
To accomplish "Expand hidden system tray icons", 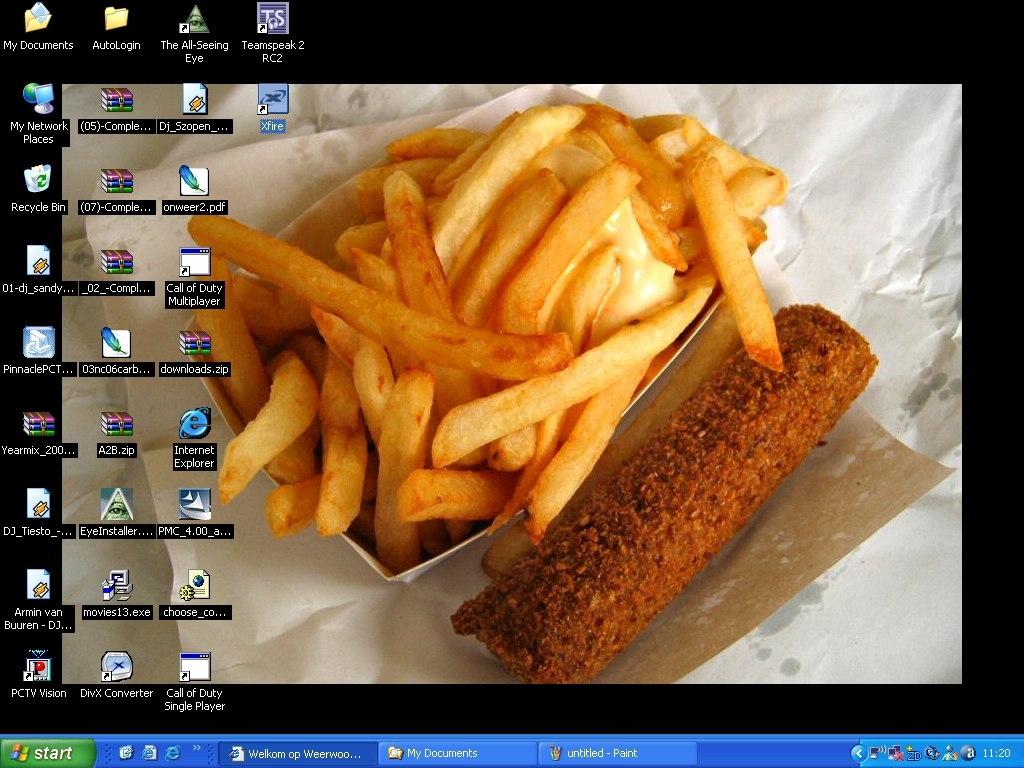I will coord(859,754).
